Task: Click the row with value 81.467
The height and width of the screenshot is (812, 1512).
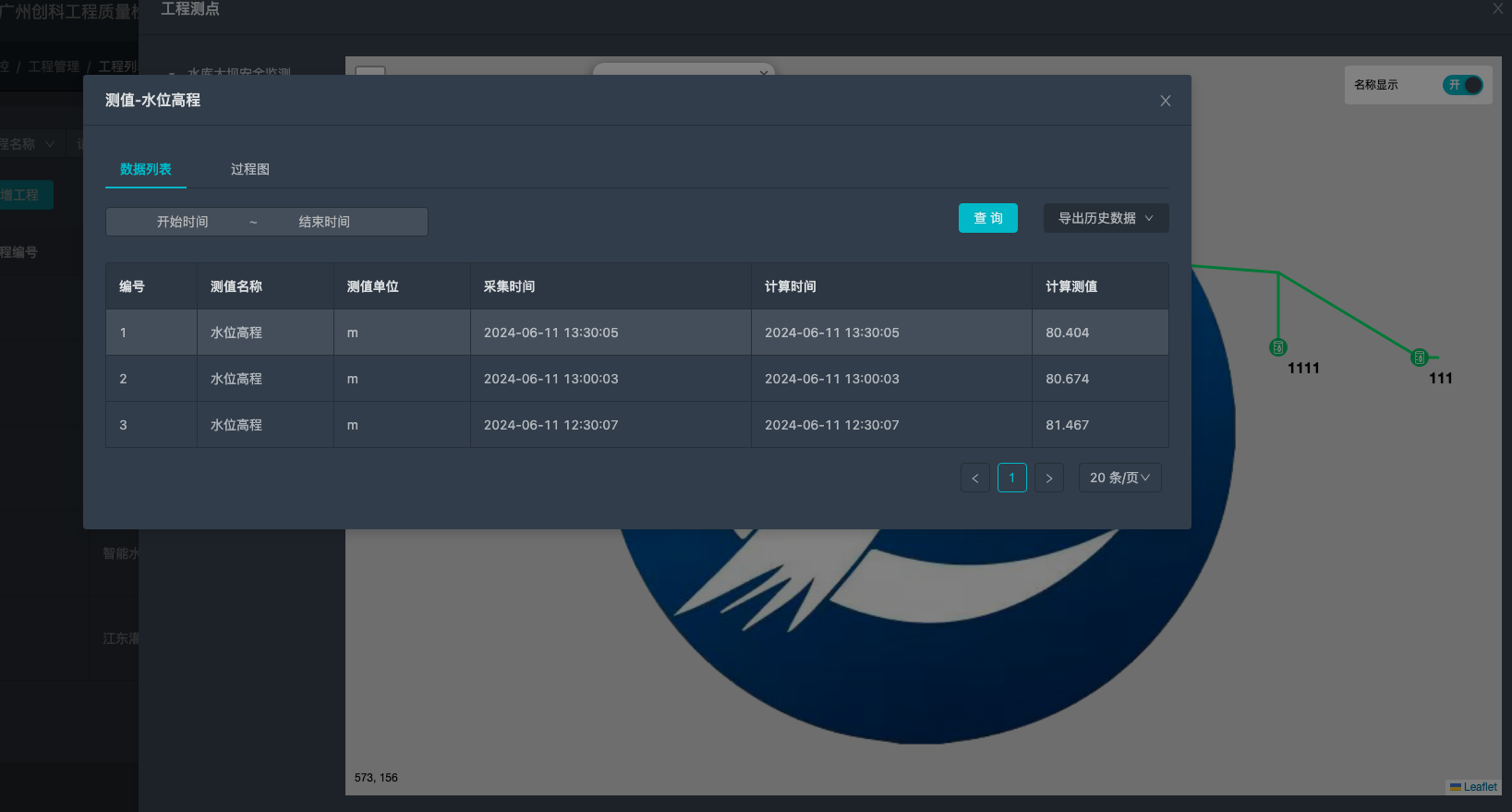Action: 636,425
